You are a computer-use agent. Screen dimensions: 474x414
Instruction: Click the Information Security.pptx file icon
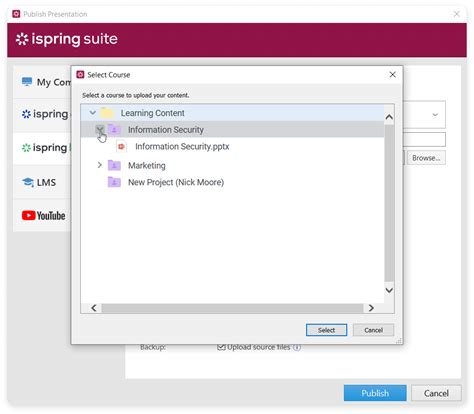(121, 146)
